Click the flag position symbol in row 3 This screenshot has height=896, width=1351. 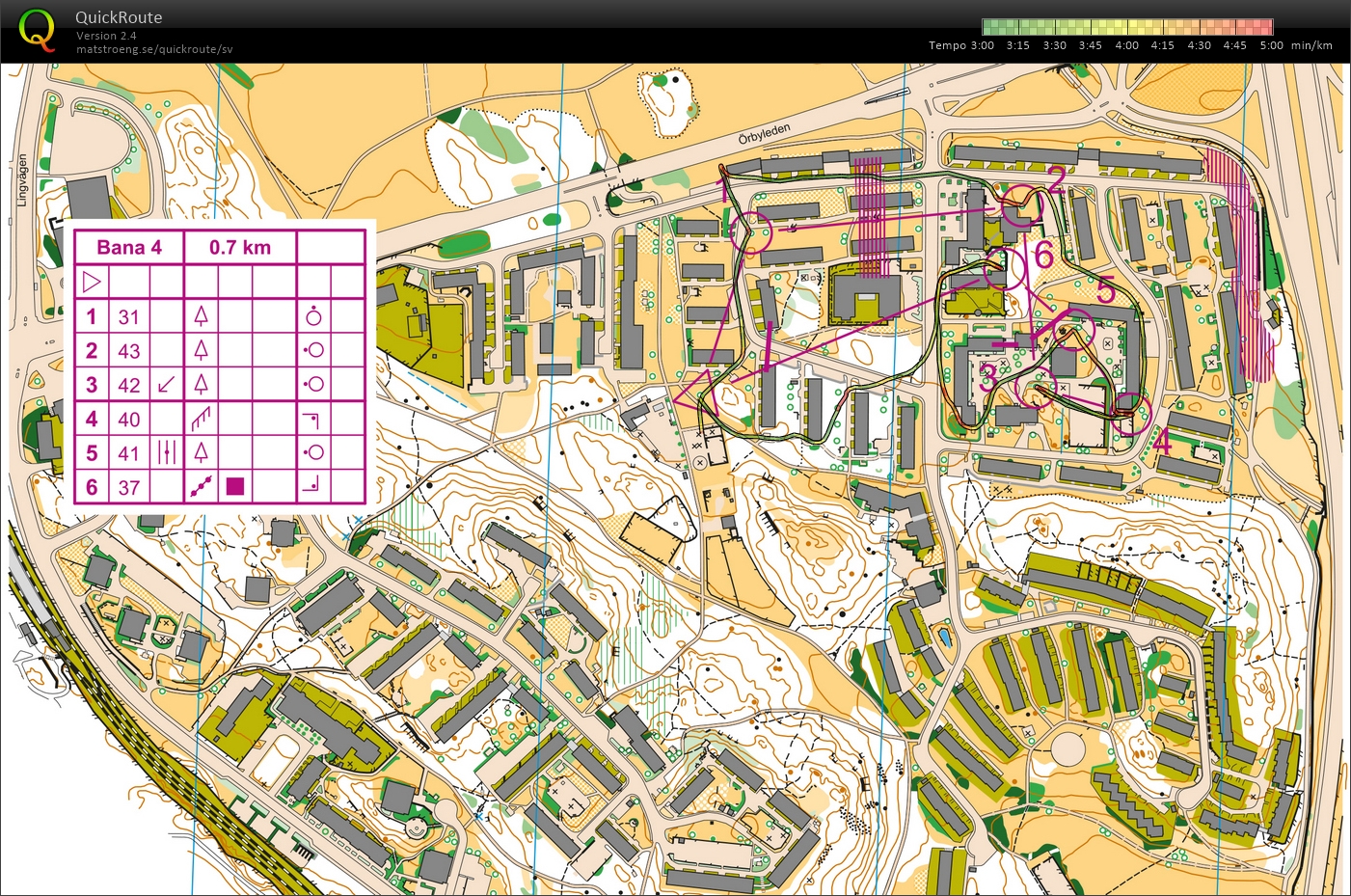click(x=312, y=384)
